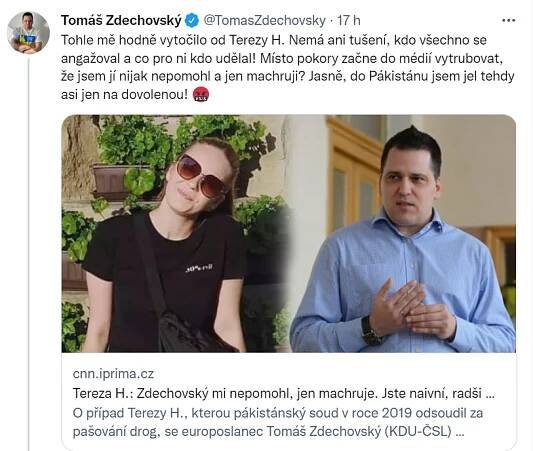533x451 pixels.
Task: Click the man in blue shirt photo
Action: 403,234
